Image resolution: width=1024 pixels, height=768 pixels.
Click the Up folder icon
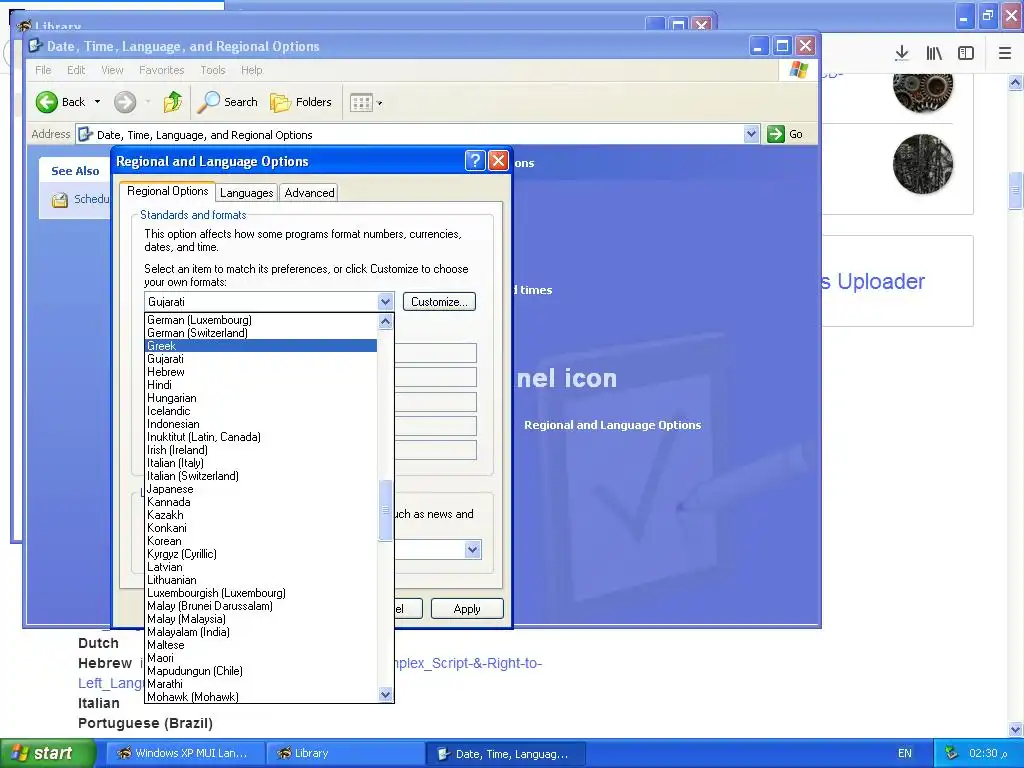(172, 102)
